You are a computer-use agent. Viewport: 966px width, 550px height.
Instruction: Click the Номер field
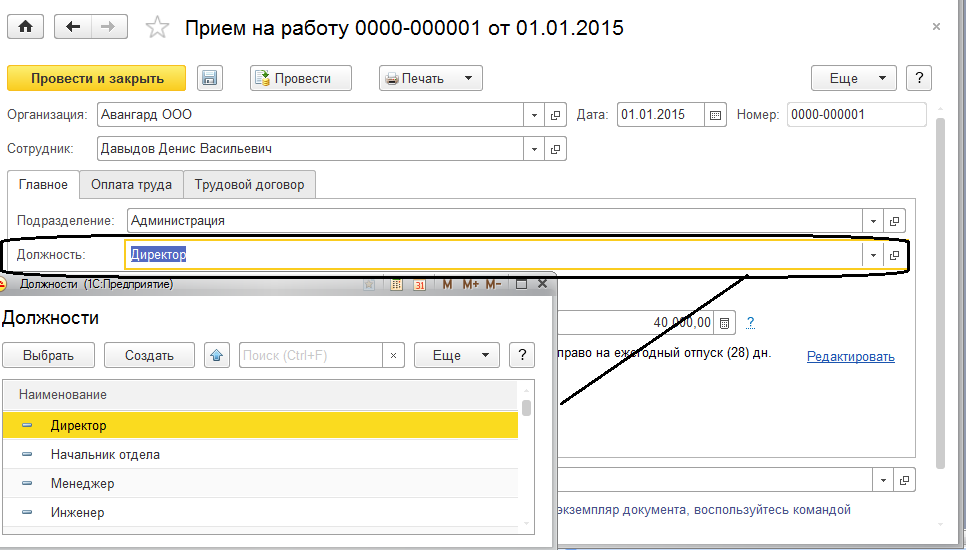point(856,115)
